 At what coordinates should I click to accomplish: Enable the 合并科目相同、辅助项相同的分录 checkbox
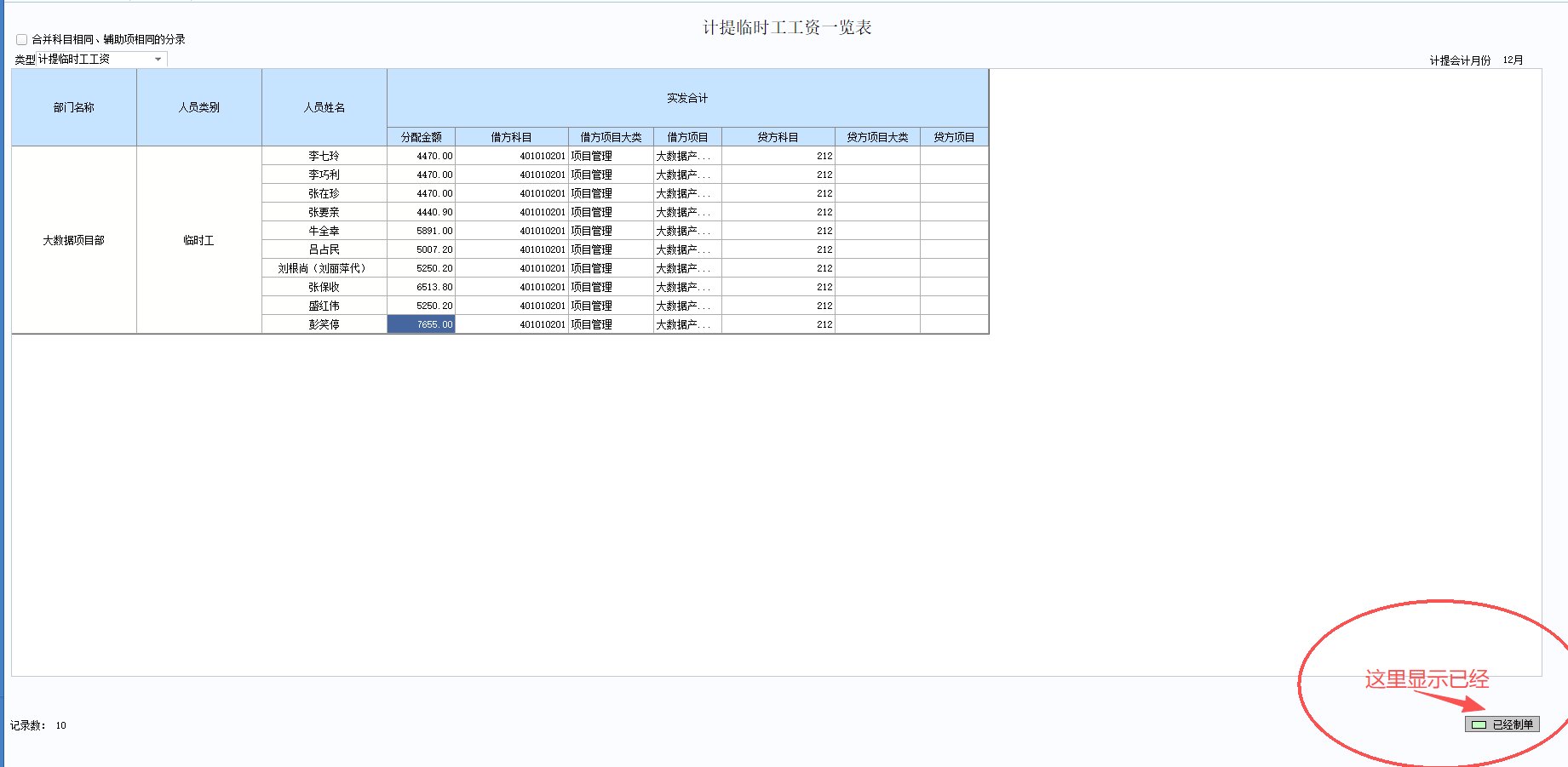pyautogui.click(x=22, y=39)
